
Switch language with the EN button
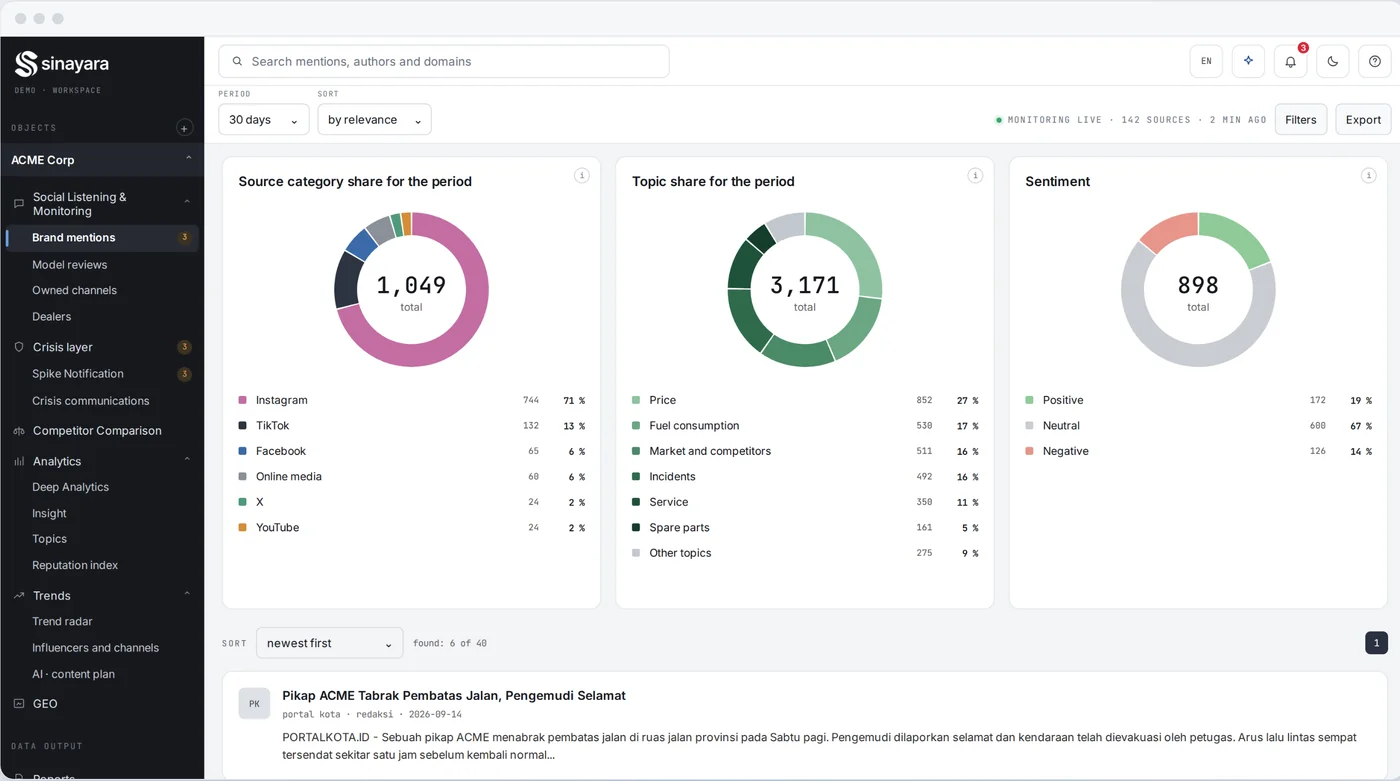pos(1206,61)
